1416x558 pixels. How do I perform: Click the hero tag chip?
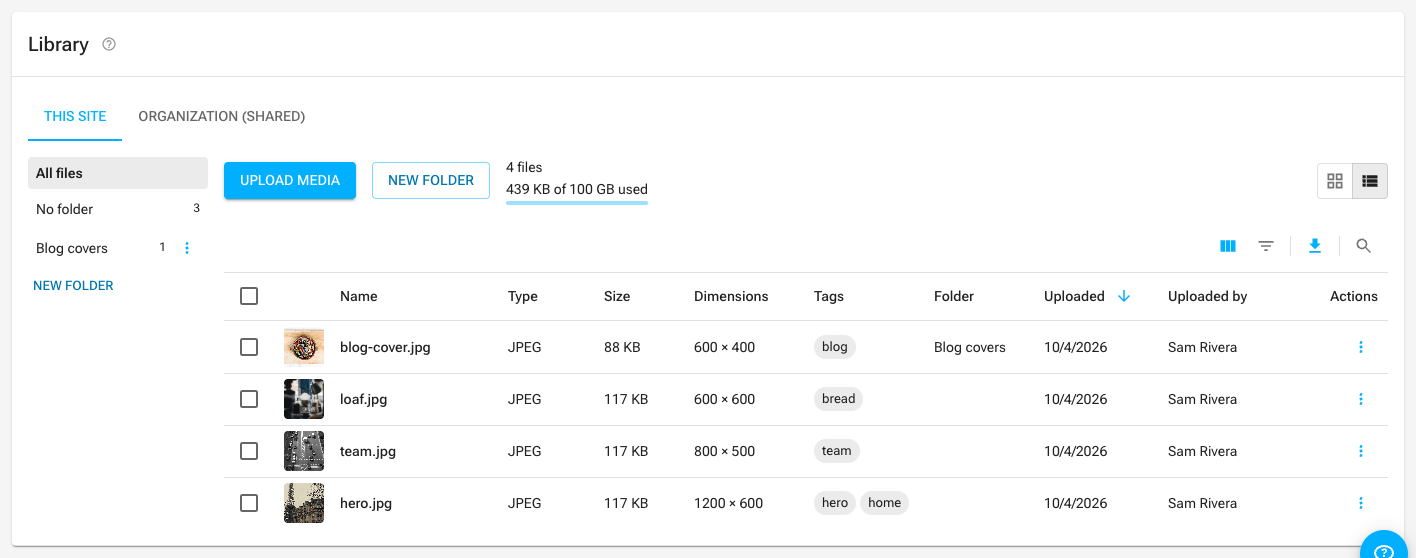coord(835,503)
